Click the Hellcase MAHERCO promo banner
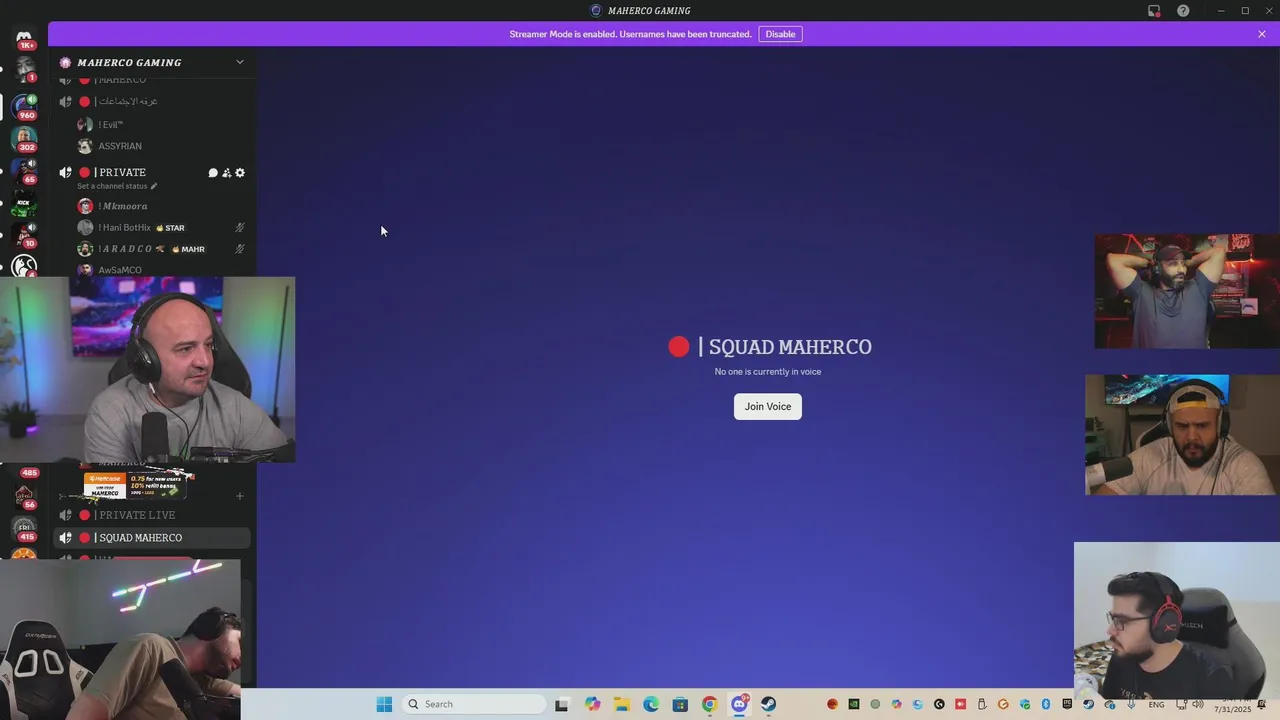Viewport: 1280px width, 720px height. tap(137, 485)
